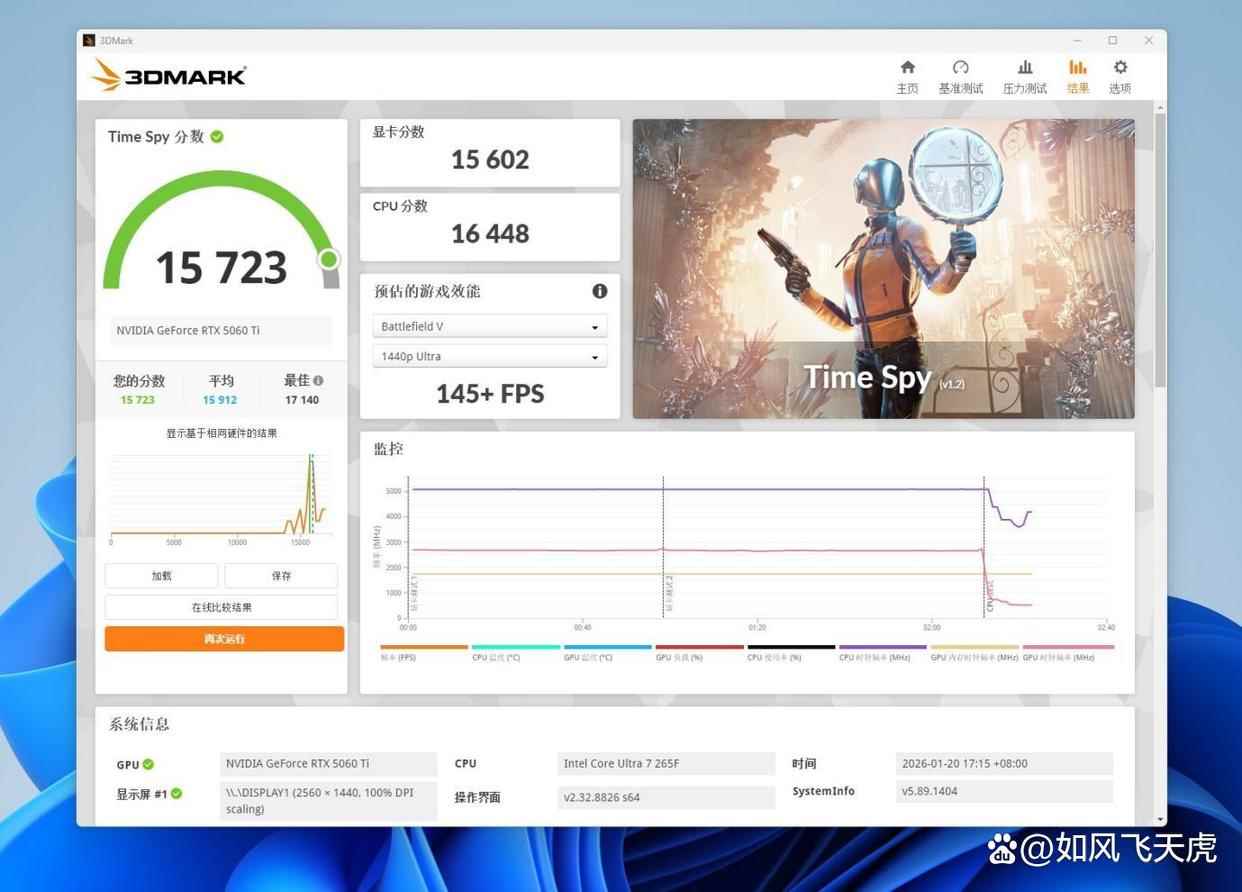1242x892 pixels.
Task: Click the 145+ FPS estimate
Action: click(490, 394)
